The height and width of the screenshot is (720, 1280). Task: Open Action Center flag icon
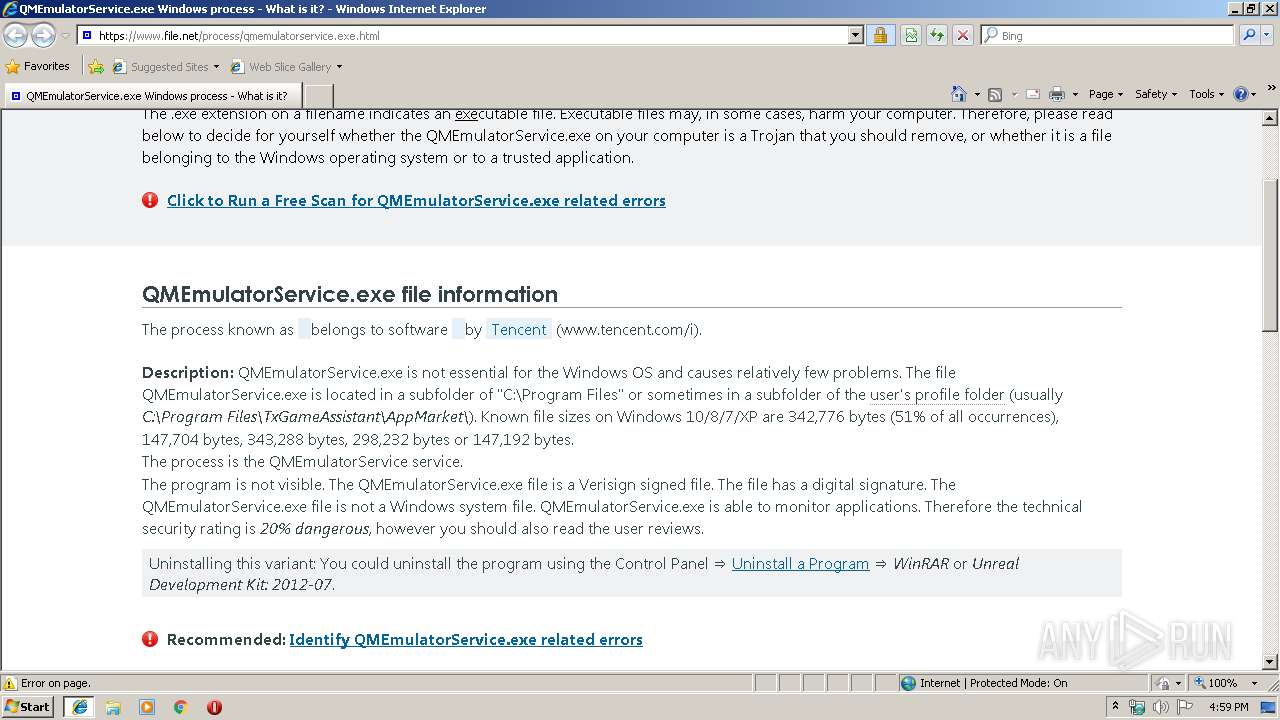[1184, 707]
